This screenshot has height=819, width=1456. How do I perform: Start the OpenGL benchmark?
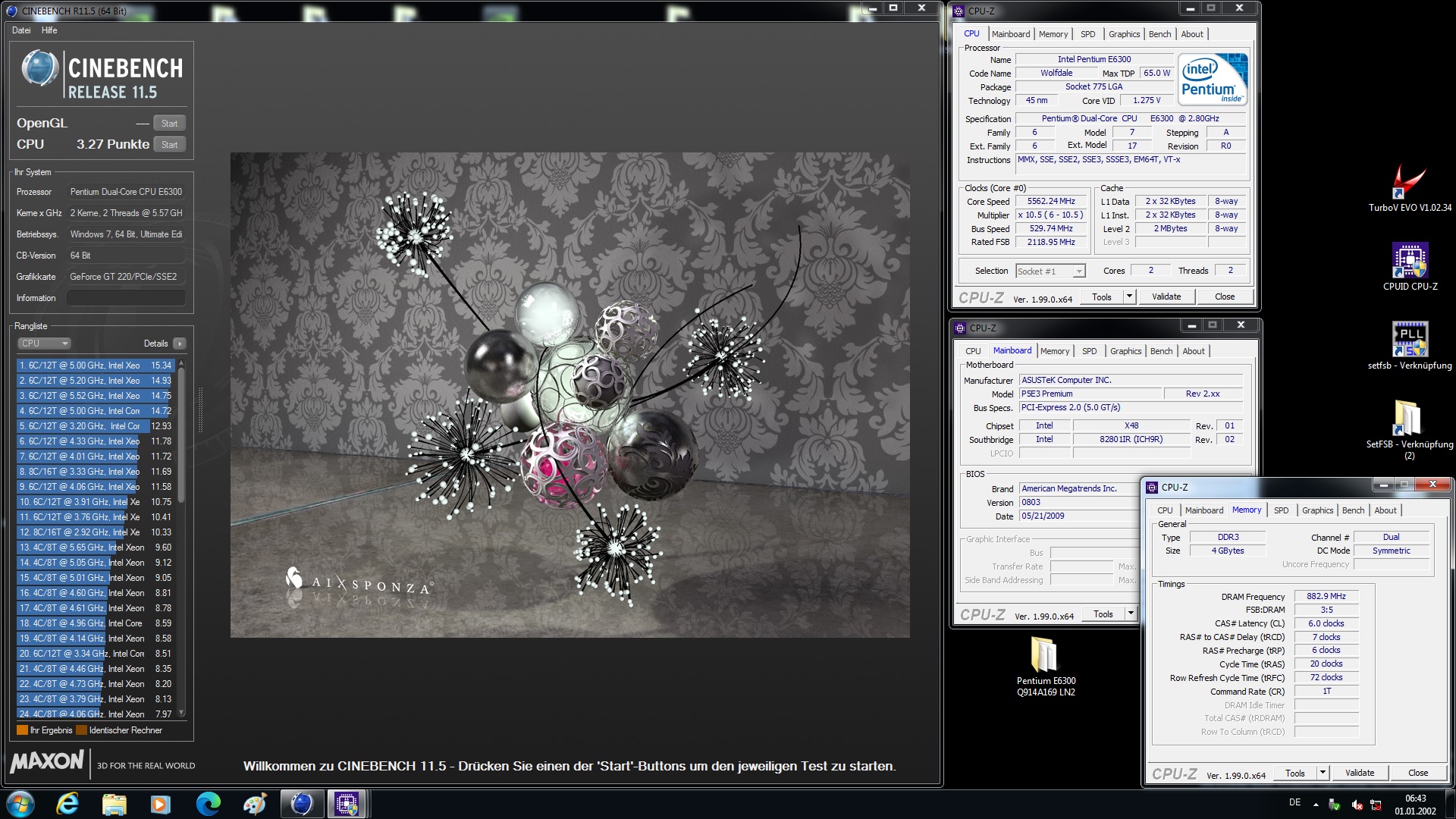(x=169, y=124)
